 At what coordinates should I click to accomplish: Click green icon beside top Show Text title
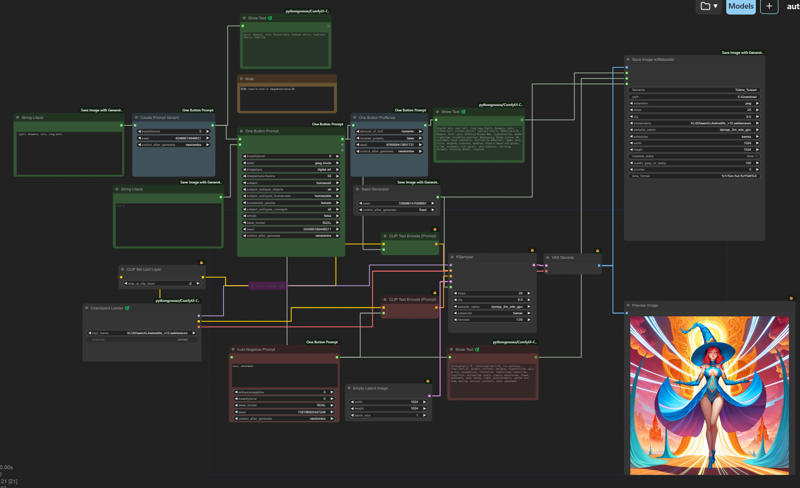click(x=270, y=18)
